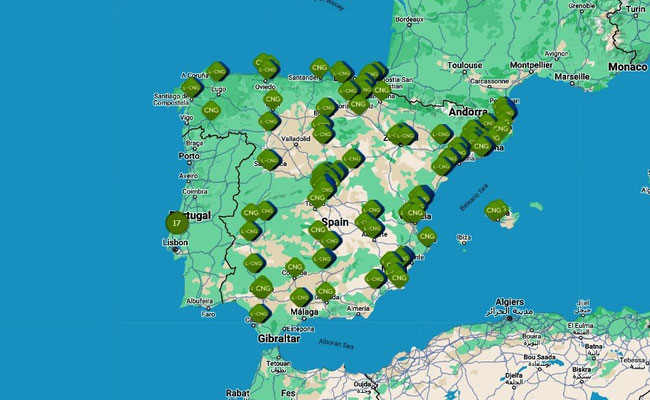
Task: Select the Avignon label
Action: [556, 53]
